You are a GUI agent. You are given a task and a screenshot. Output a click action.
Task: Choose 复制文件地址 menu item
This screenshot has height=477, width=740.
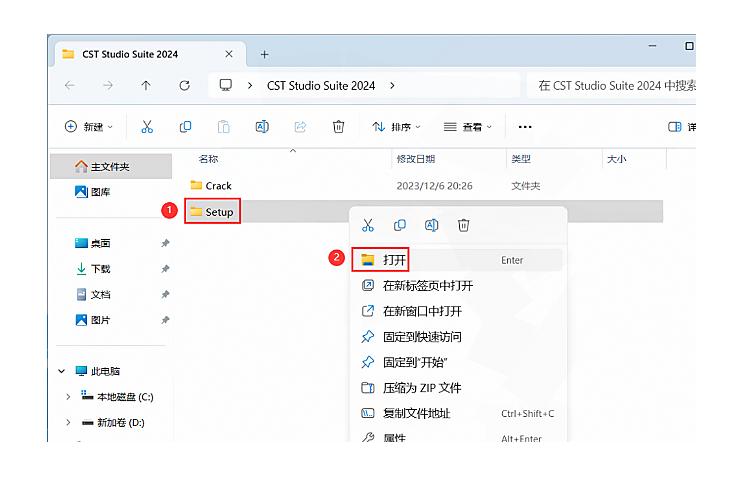pyautogui.click(x=458, y=413)
